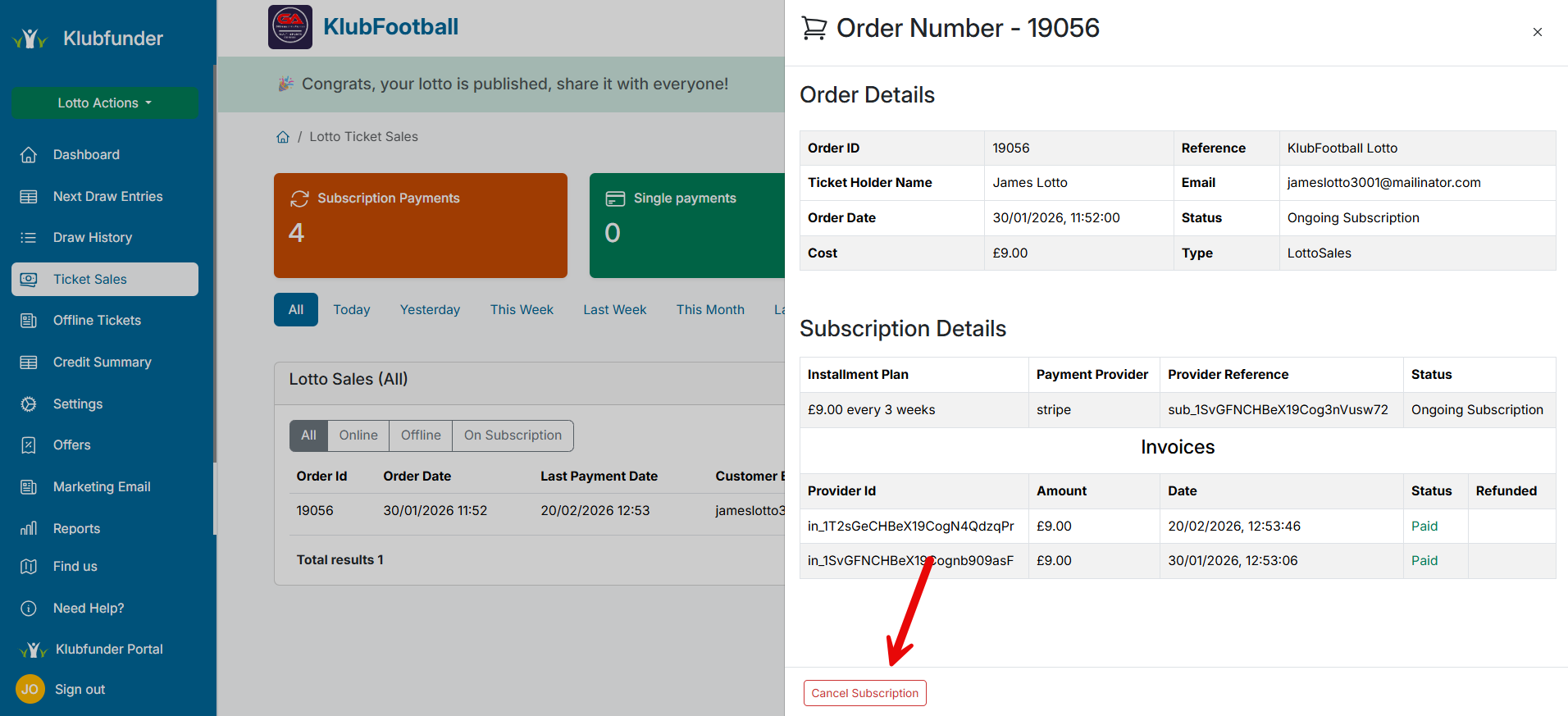
Task: Click the KlubFootball Lotto reference value
Action: point(1342,148)
